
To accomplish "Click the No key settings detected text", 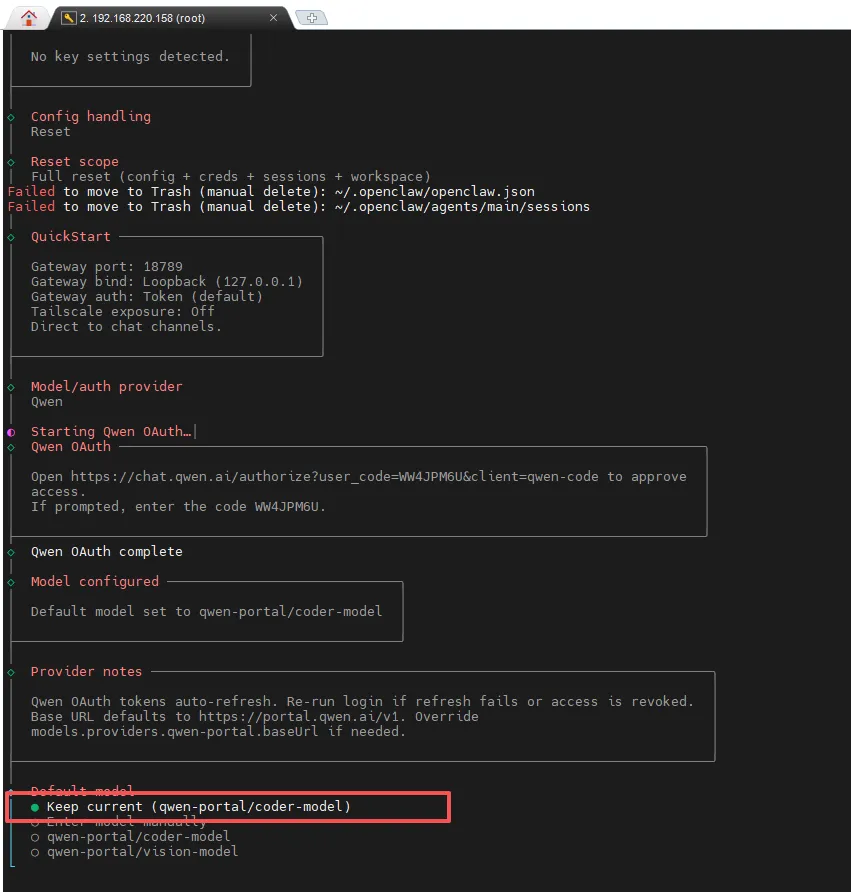I will click(130, 57).
